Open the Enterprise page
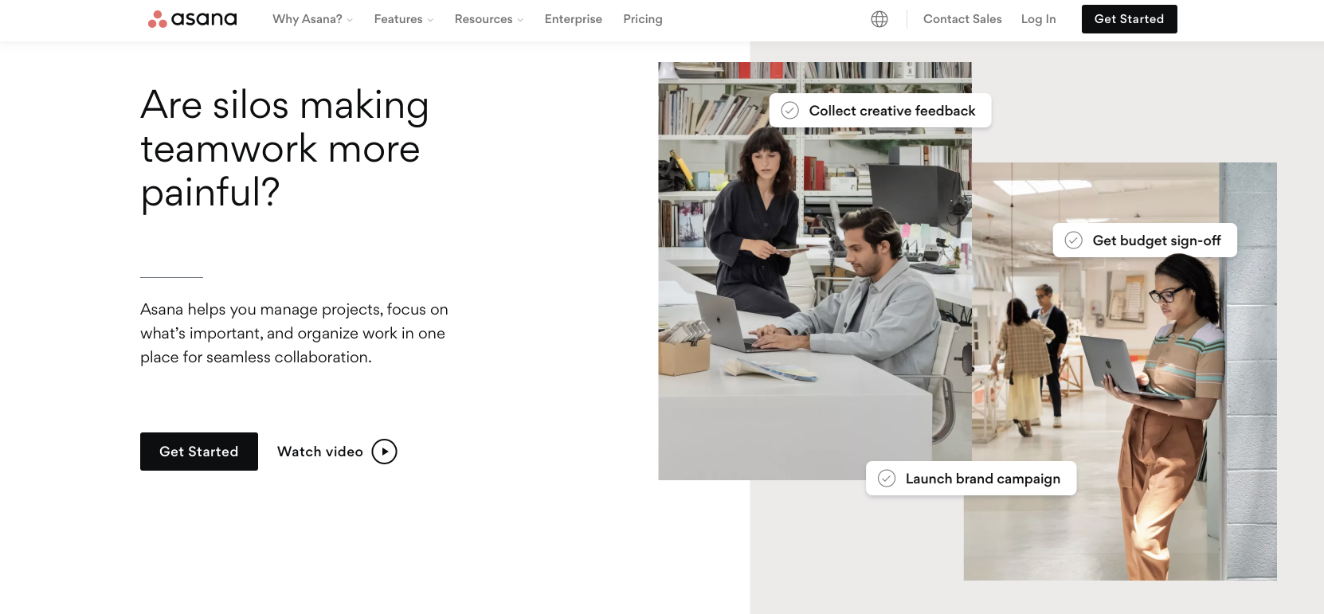 click(573, 19)
